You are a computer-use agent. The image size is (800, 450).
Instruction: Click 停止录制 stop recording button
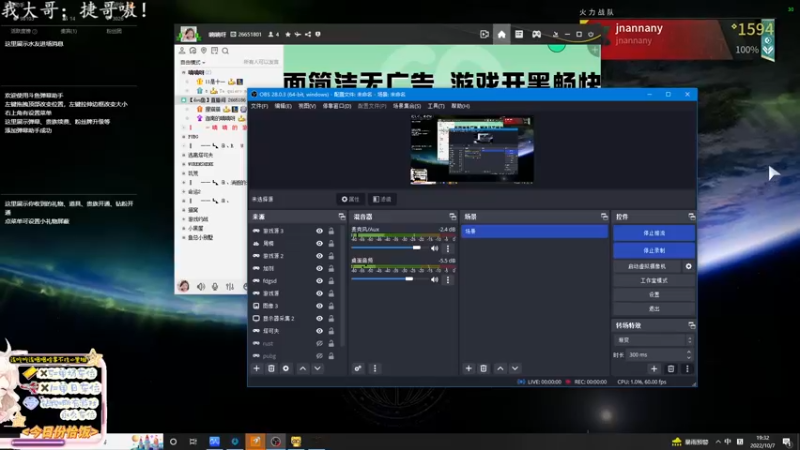coord(654,251)
